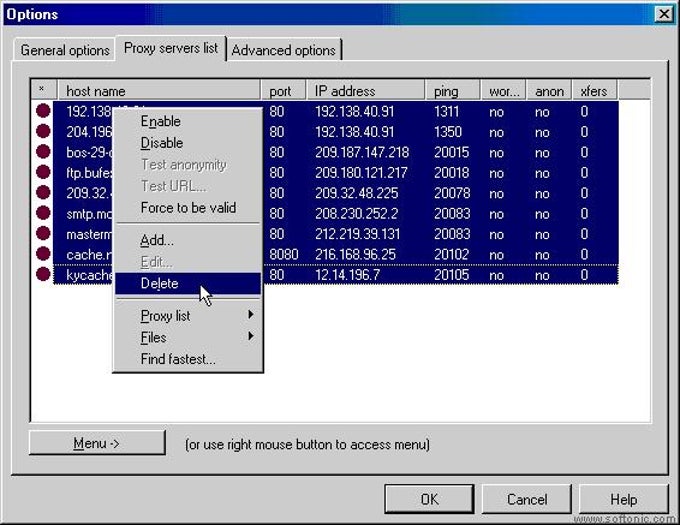
Task: Click the status dot for the smtp row
Action: (x=43, y=213)
